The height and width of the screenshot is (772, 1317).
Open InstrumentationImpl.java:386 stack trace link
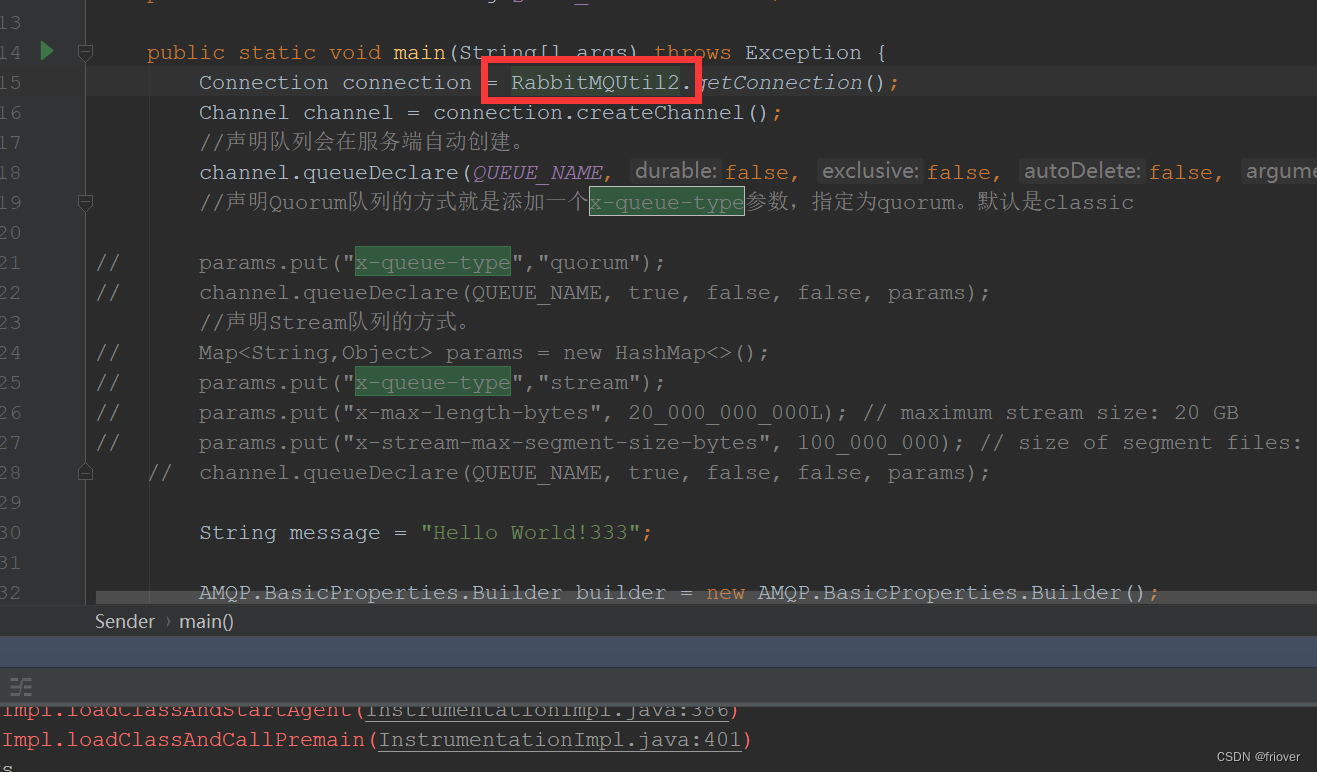(548, 710)
